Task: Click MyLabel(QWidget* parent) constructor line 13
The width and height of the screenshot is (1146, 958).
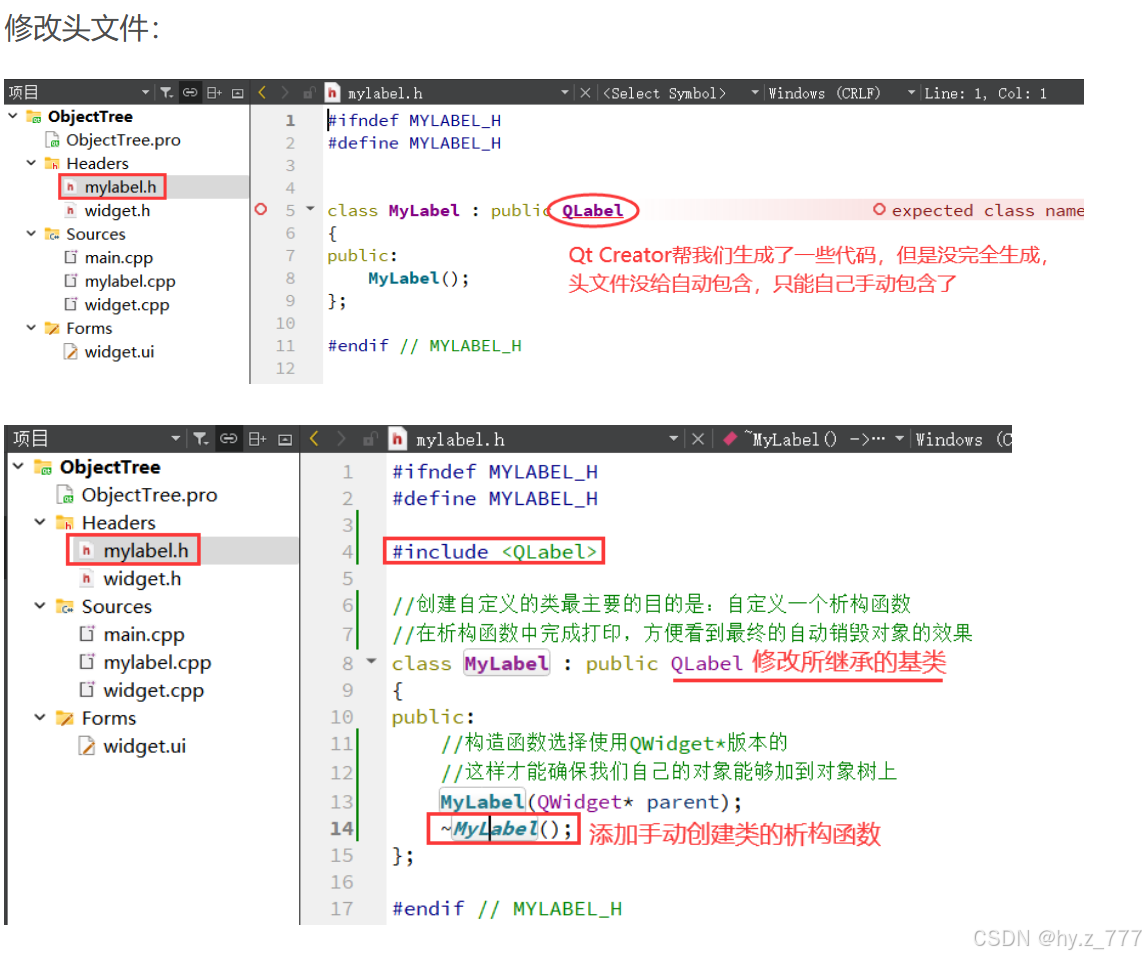Action: click(x=591, y=802)
